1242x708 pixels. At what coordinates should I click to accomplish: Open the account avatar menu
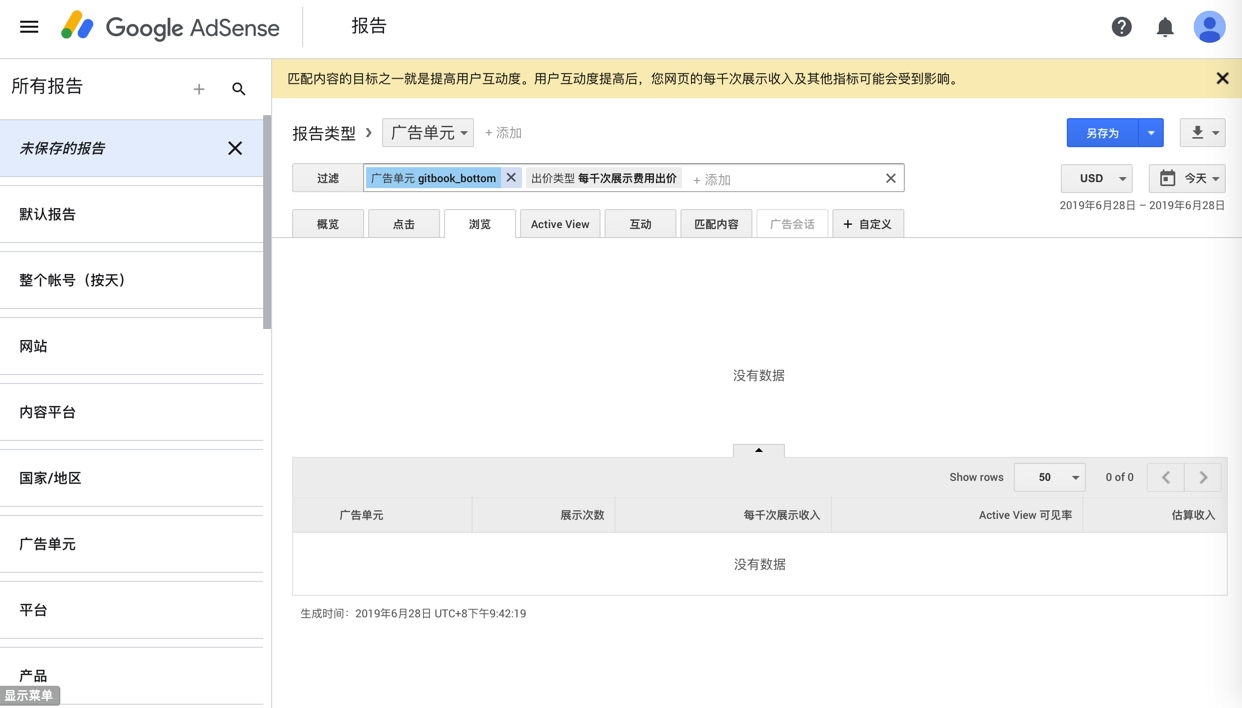click(1209, 27)
